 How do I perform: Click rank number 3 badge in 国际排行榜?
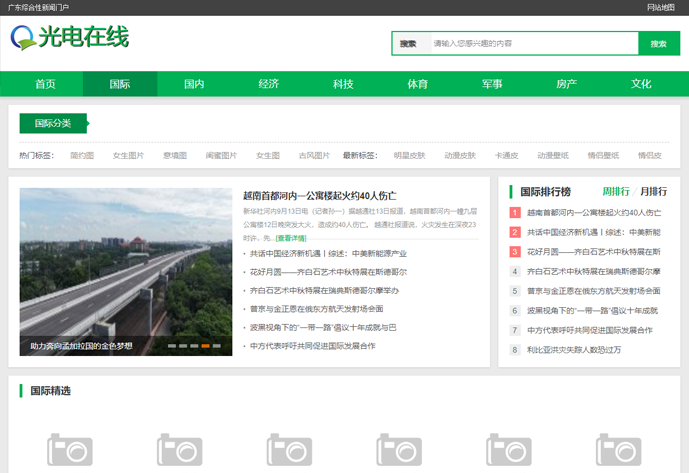click(515, 252)
